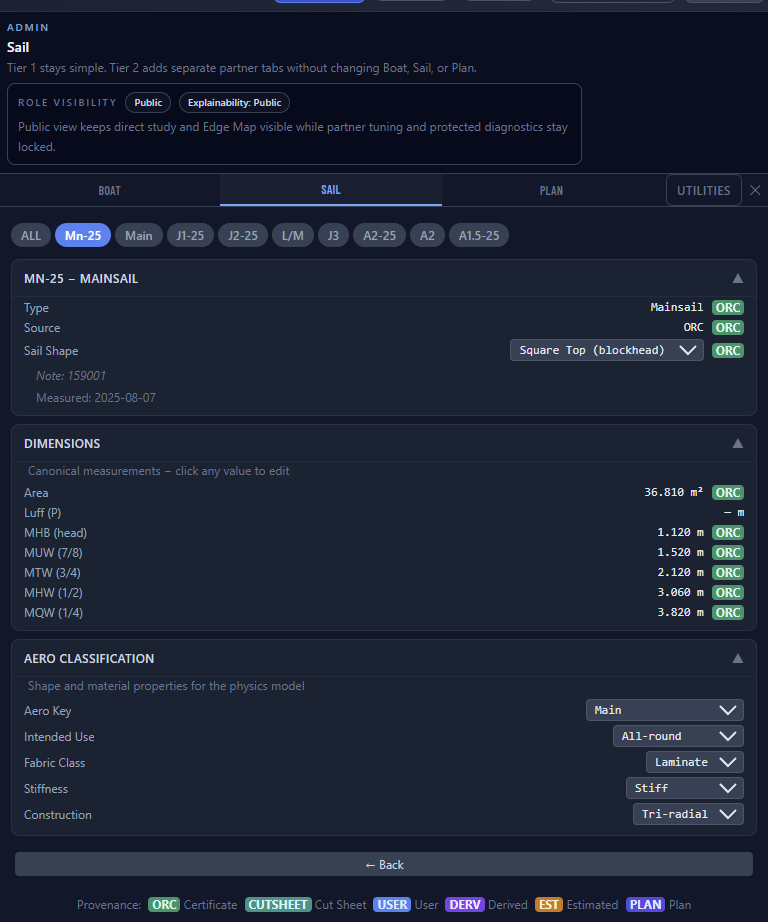Open the Stiffness dropdown

684,788
